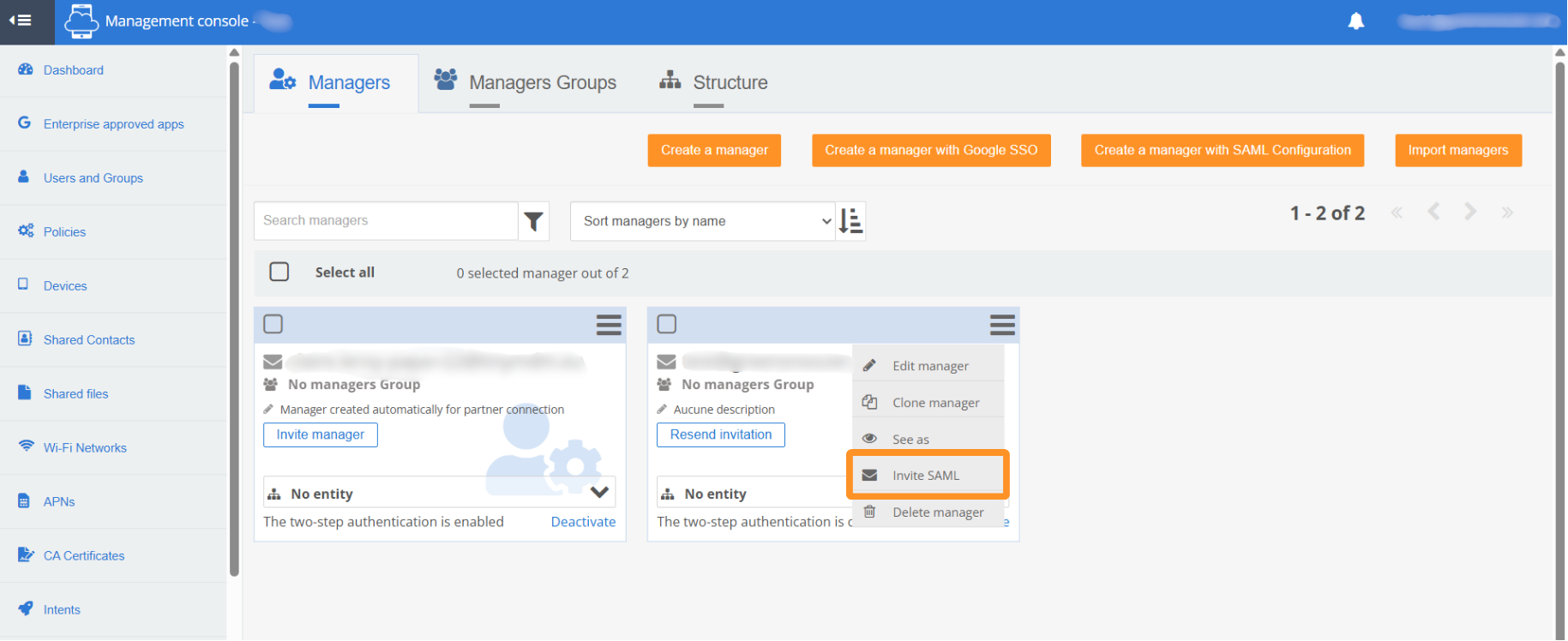Toggle sort order direction icon
The image size is (1568, 641).
850,221
